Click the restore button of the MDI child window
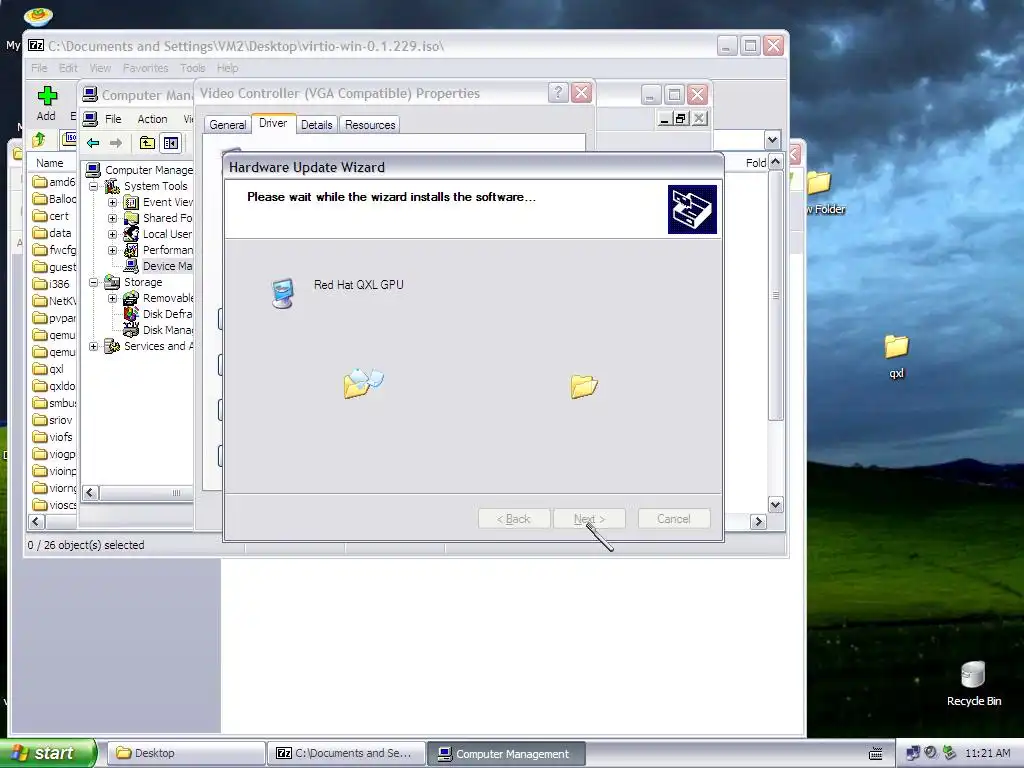Image resolution: width=1024 pixels, height=768 pixels. click(681, 118)
